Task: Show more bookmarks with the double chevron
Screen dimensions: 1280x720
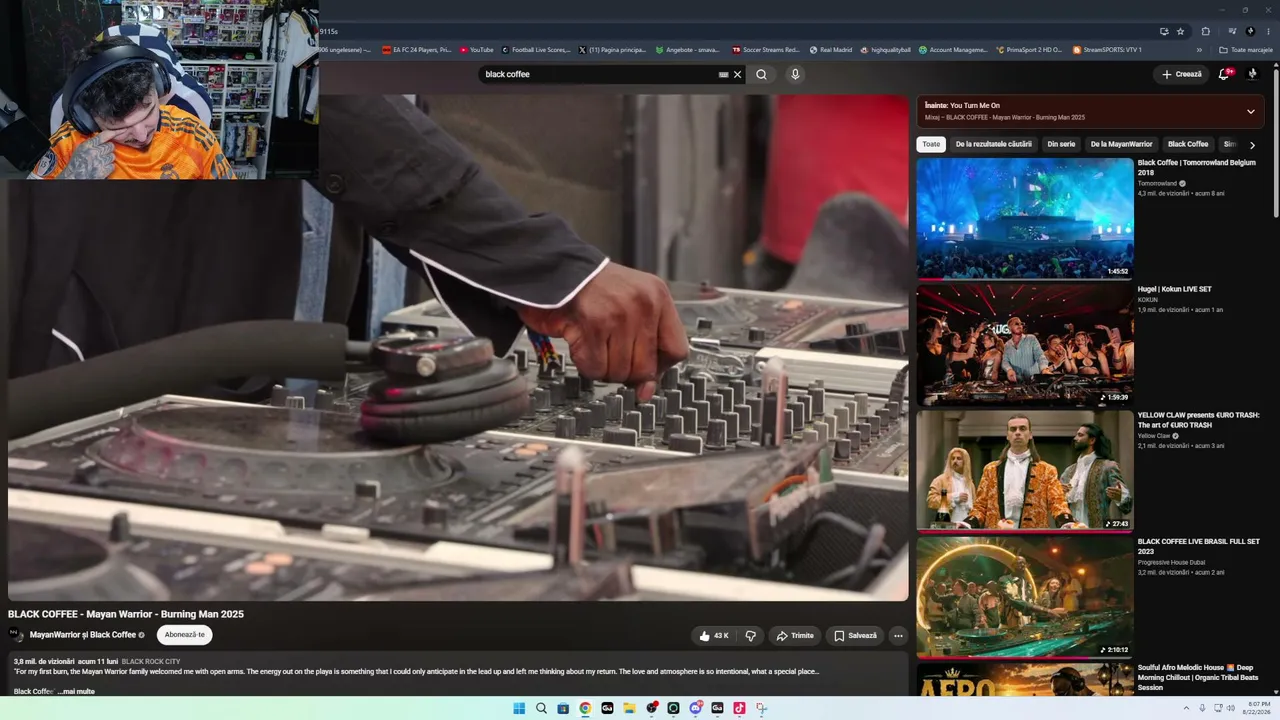Action: pyautogui.click(x=1199, y=50)
